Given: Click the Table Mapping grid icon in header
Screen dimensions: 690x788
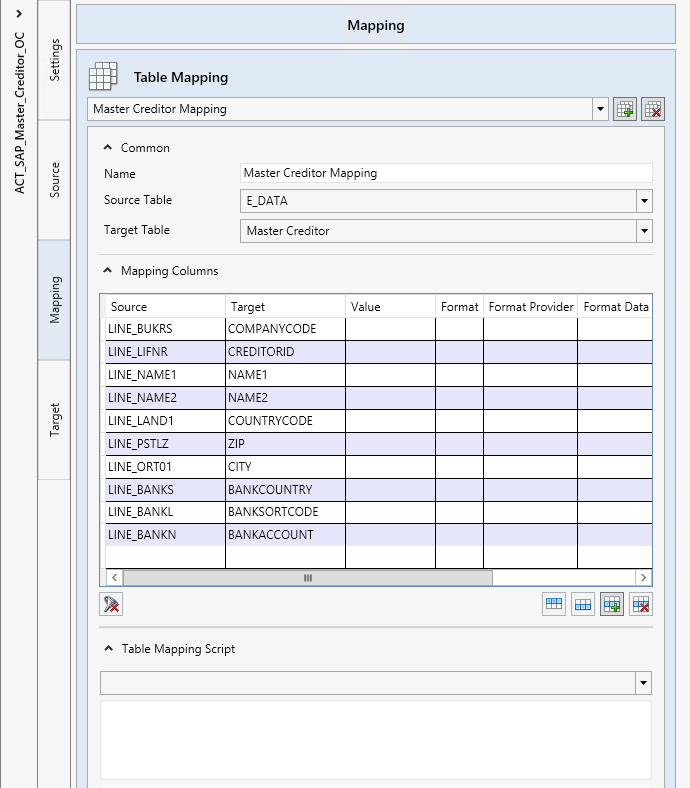Looking at the screenshot, I should click(x=104, y=77).
